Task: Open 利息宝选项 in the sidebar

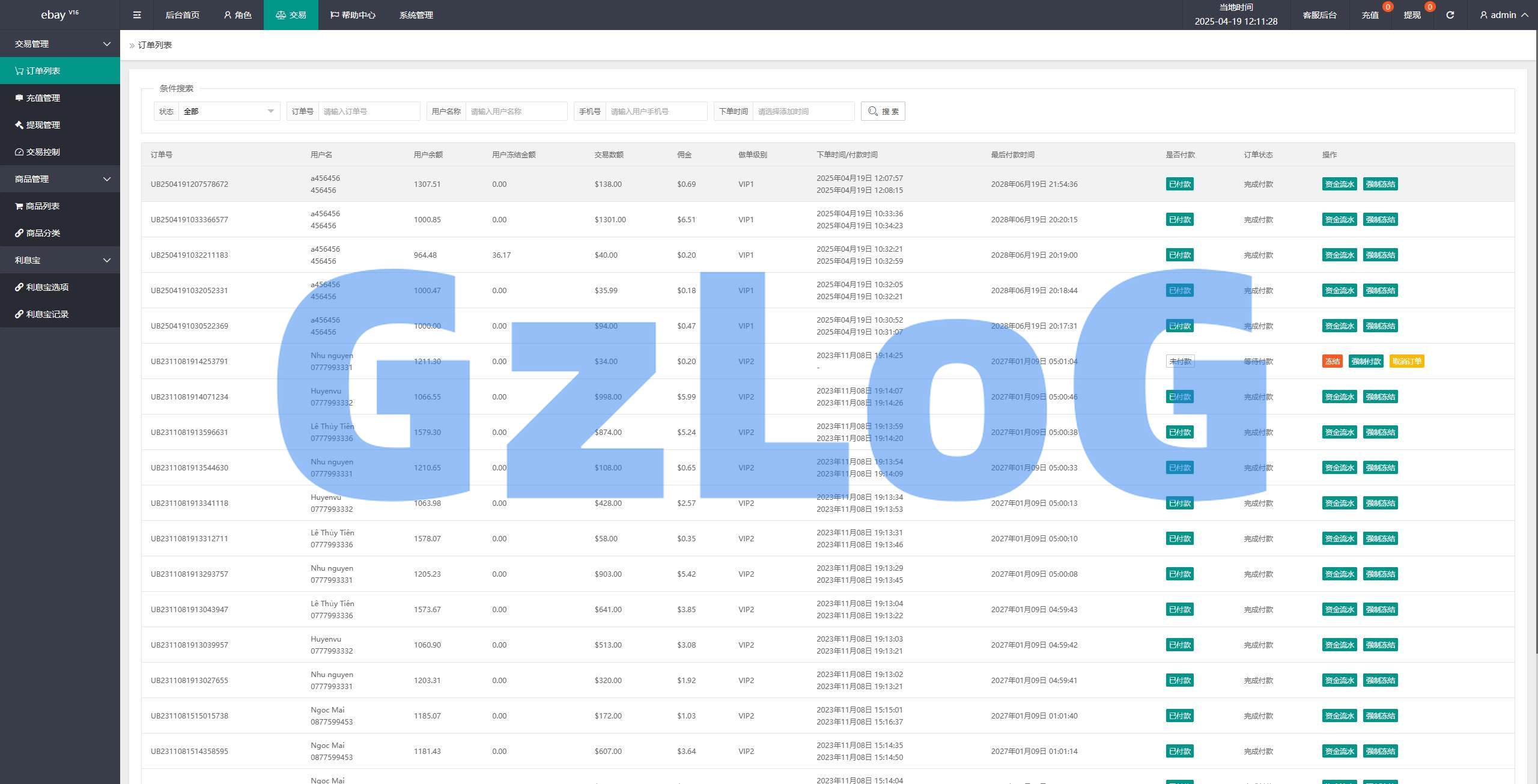Action: [x=47, y=287]
